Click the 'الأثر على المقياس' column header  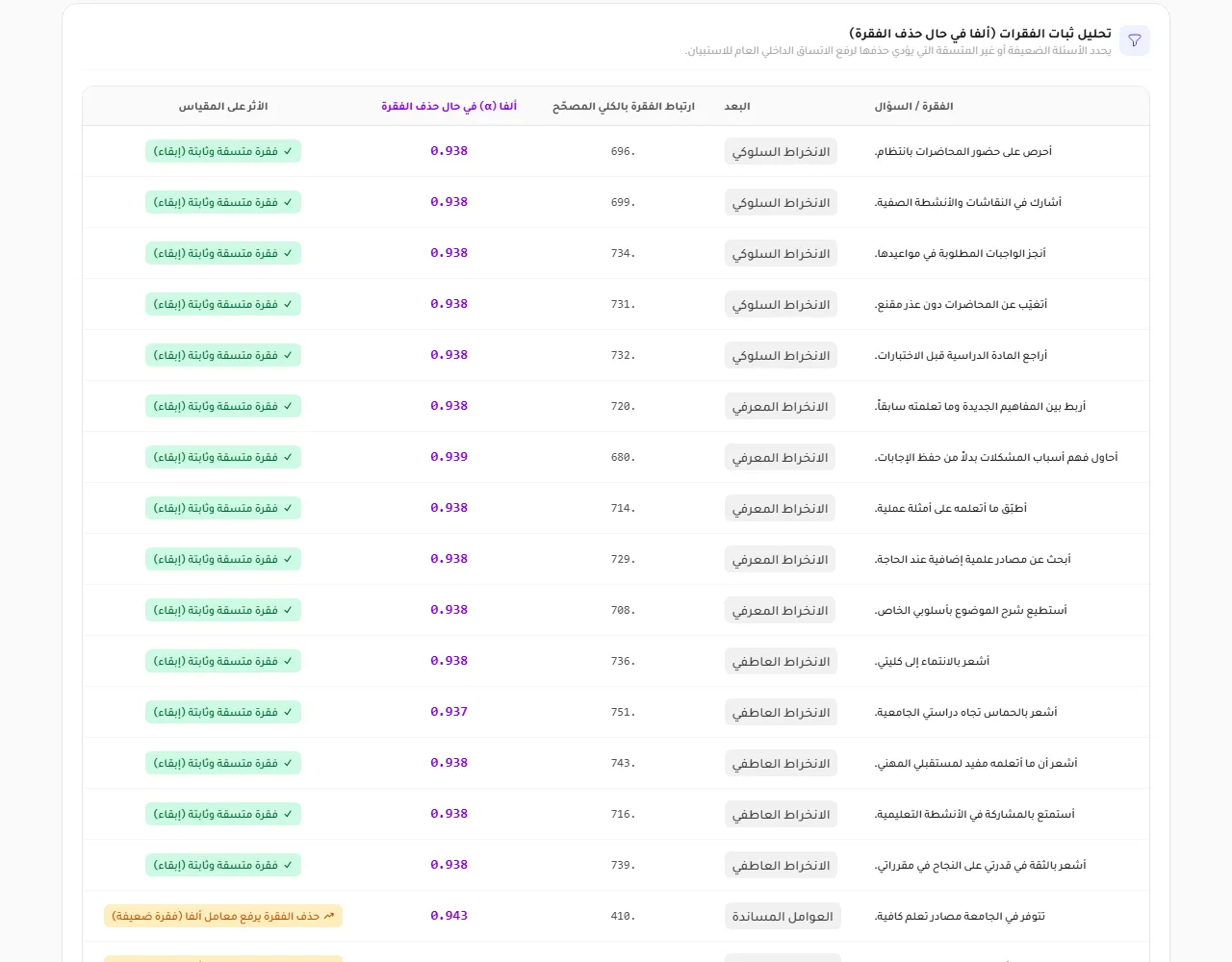[223, 106]
